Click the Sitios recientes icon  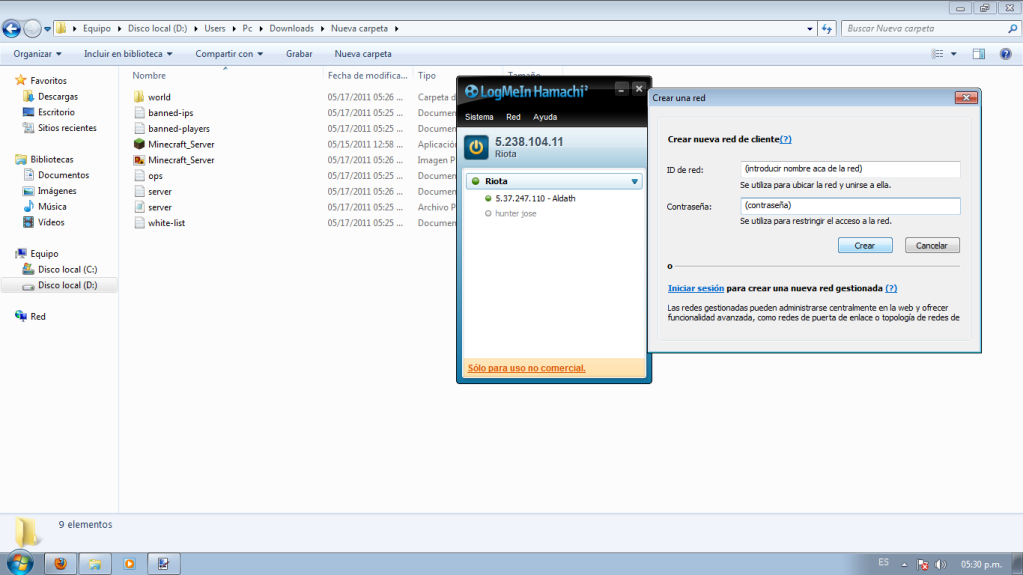click(28, 127)
